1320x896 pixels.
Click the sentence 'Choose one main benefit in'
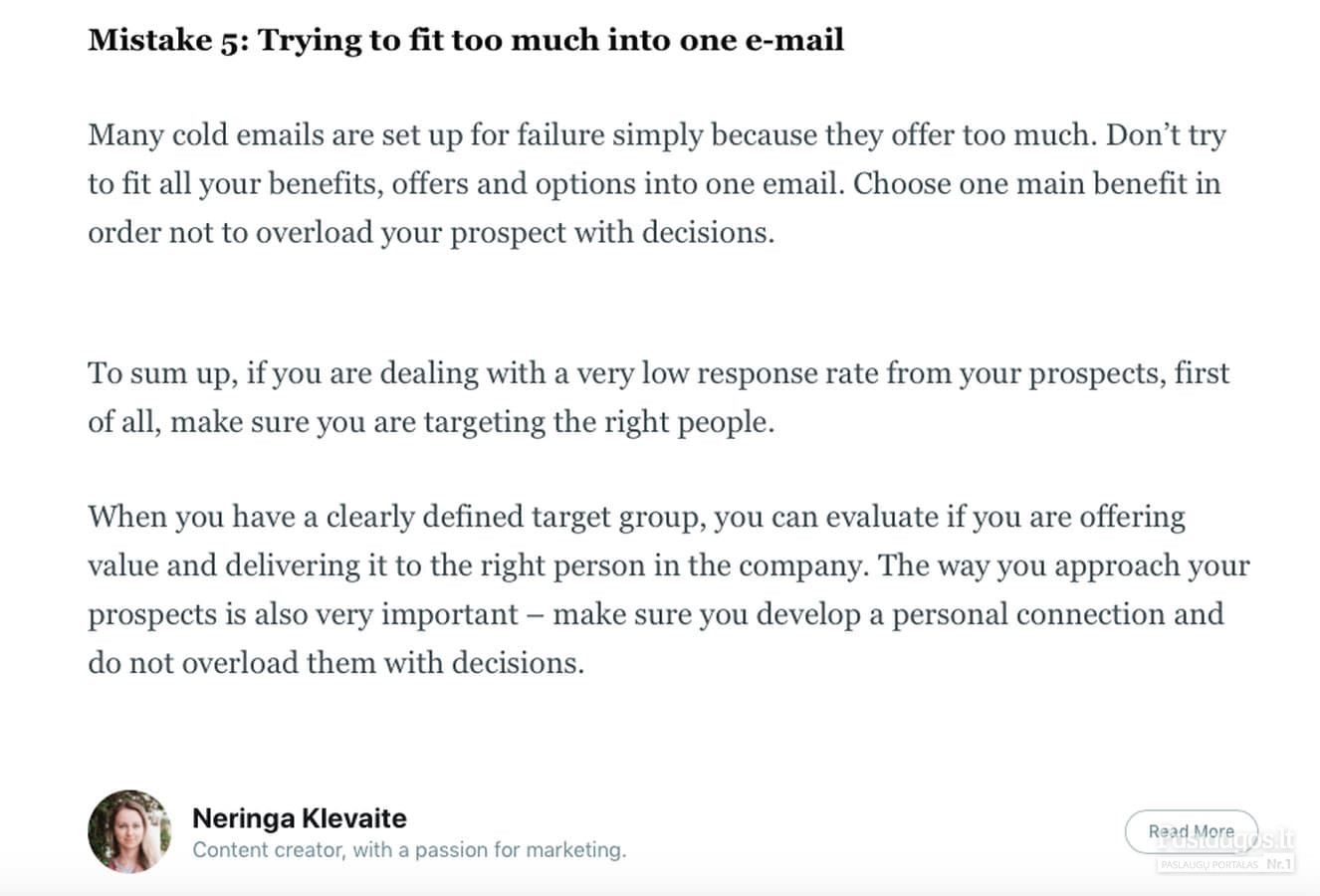[1036, 183]
